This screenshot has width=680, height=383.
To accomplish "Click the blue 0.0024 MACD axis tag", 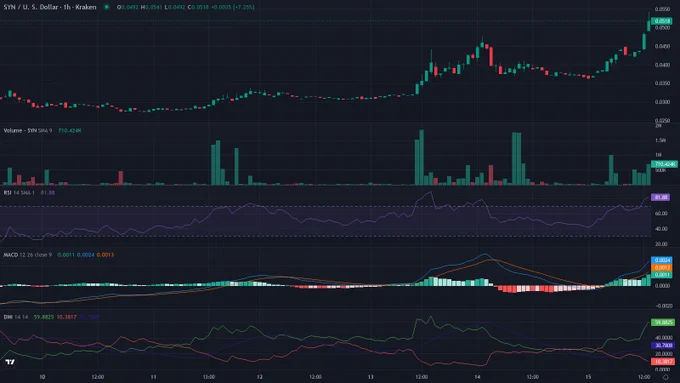I will coord(662,260).
